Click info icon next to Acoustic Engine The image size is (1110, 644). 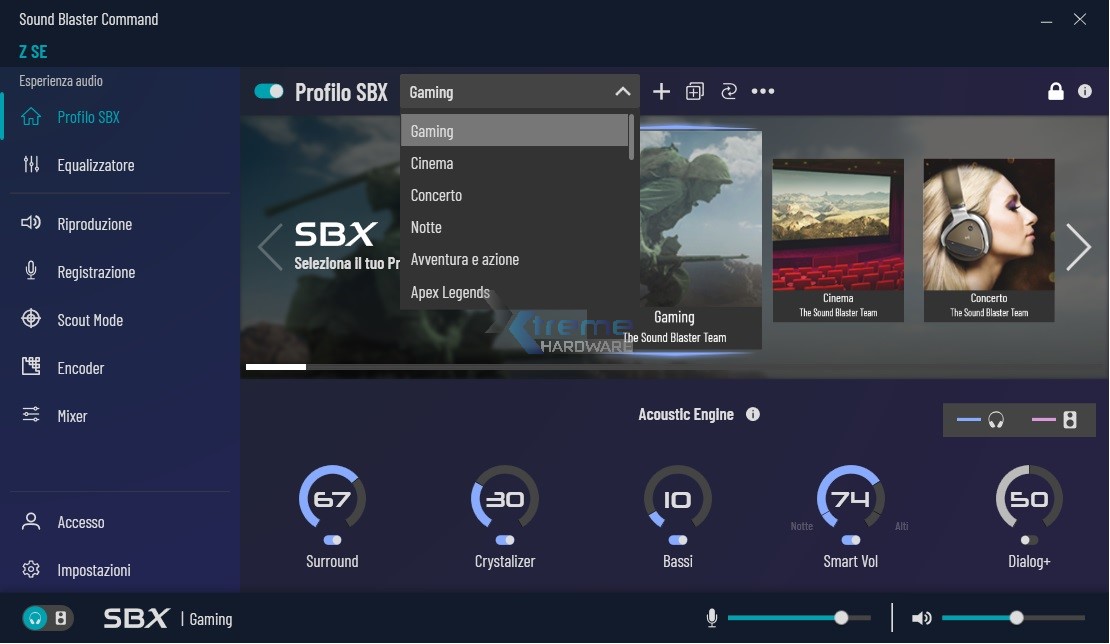(753, 414)
